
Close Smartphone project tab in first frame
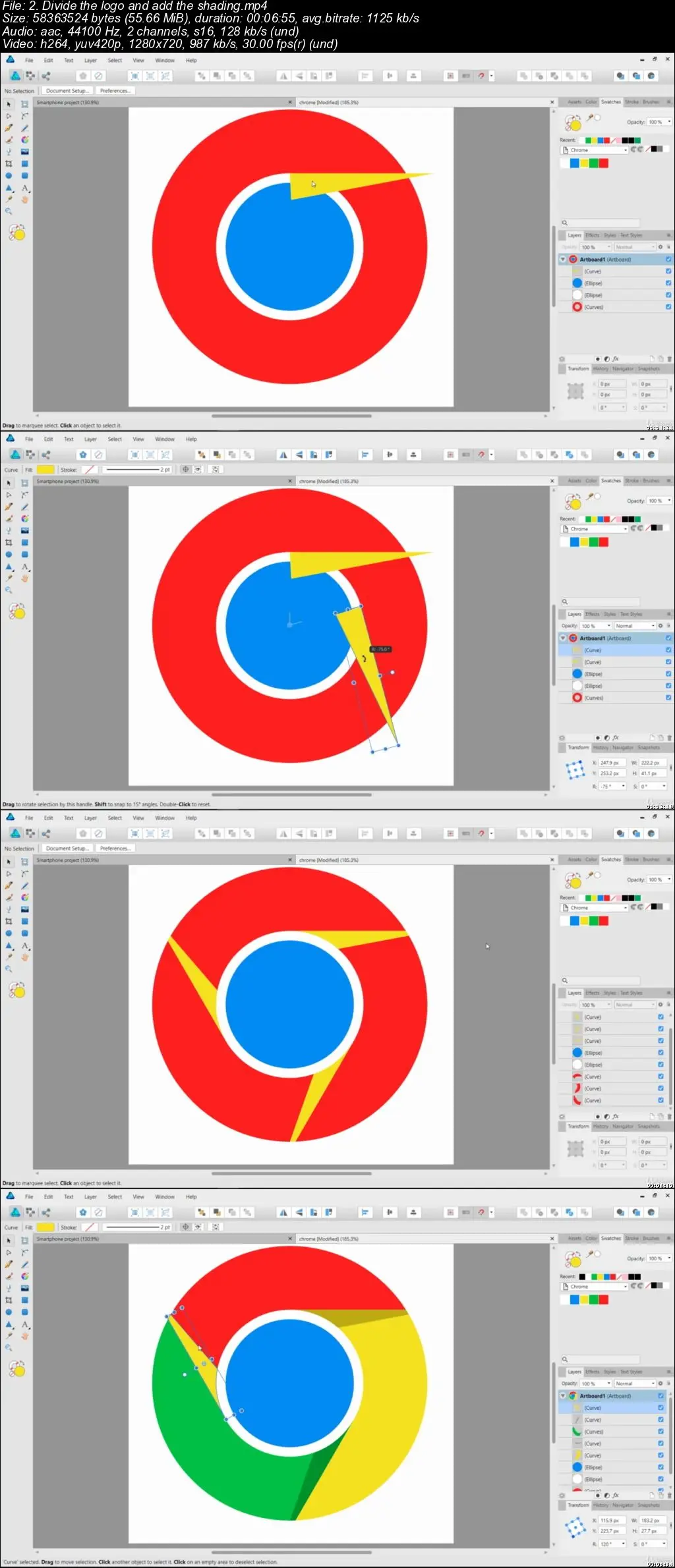coord(290,103)
